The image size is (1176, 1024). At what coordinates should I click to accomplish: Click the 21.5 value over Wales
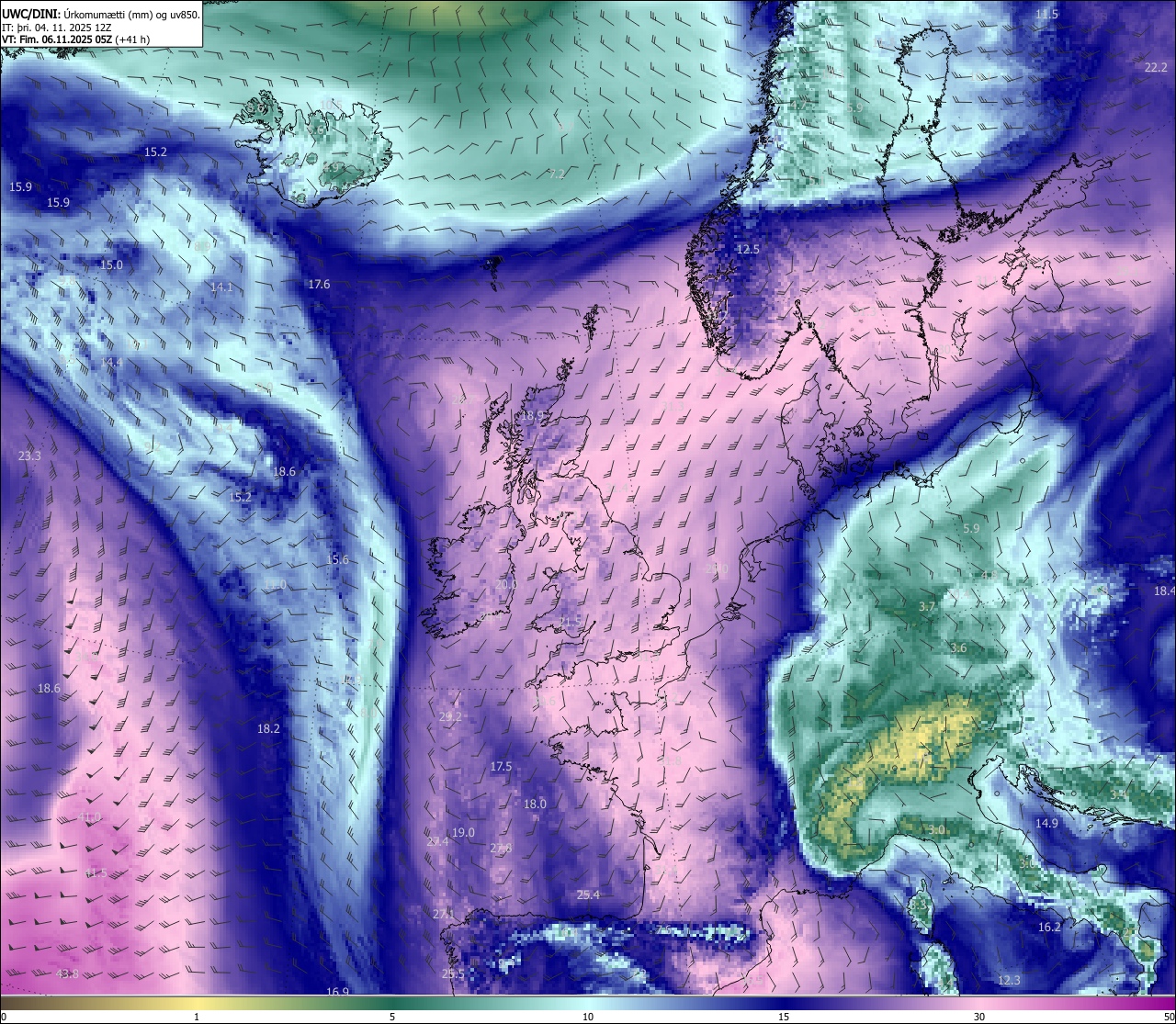(x=571, y=622)
